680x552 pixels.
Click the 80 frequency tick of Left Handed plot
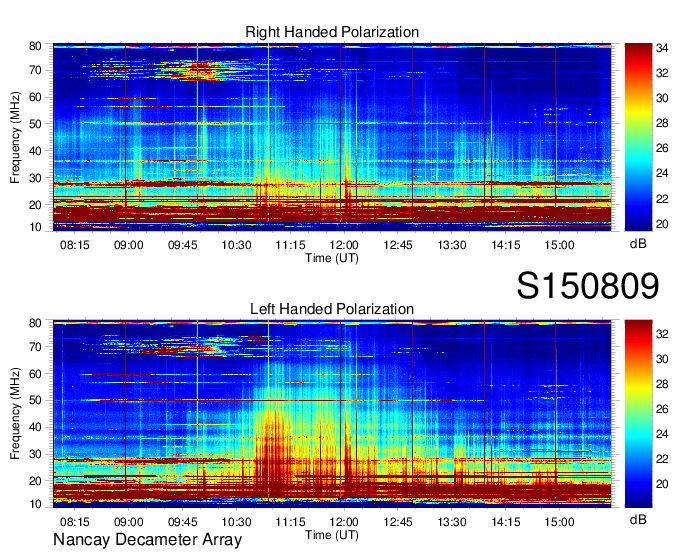35,323
